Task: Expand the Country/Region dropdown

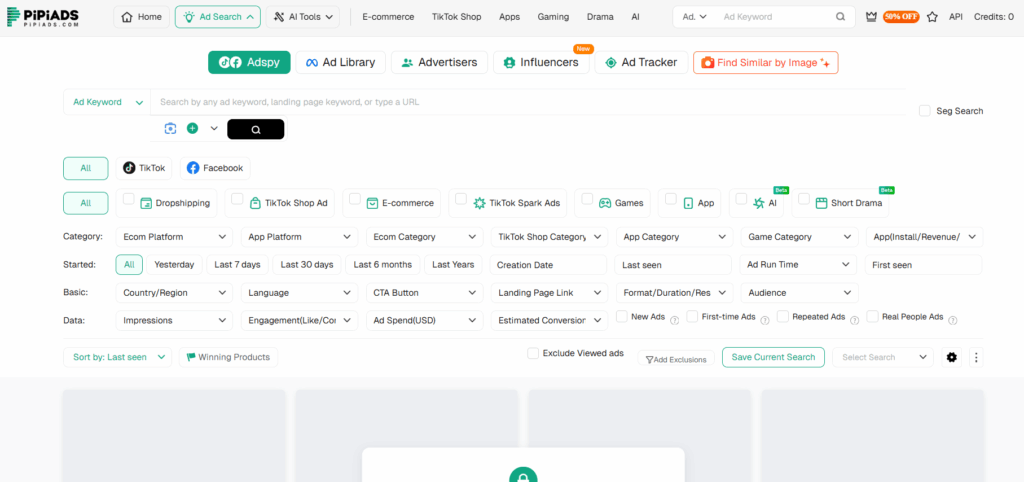Action: [174, 293]
